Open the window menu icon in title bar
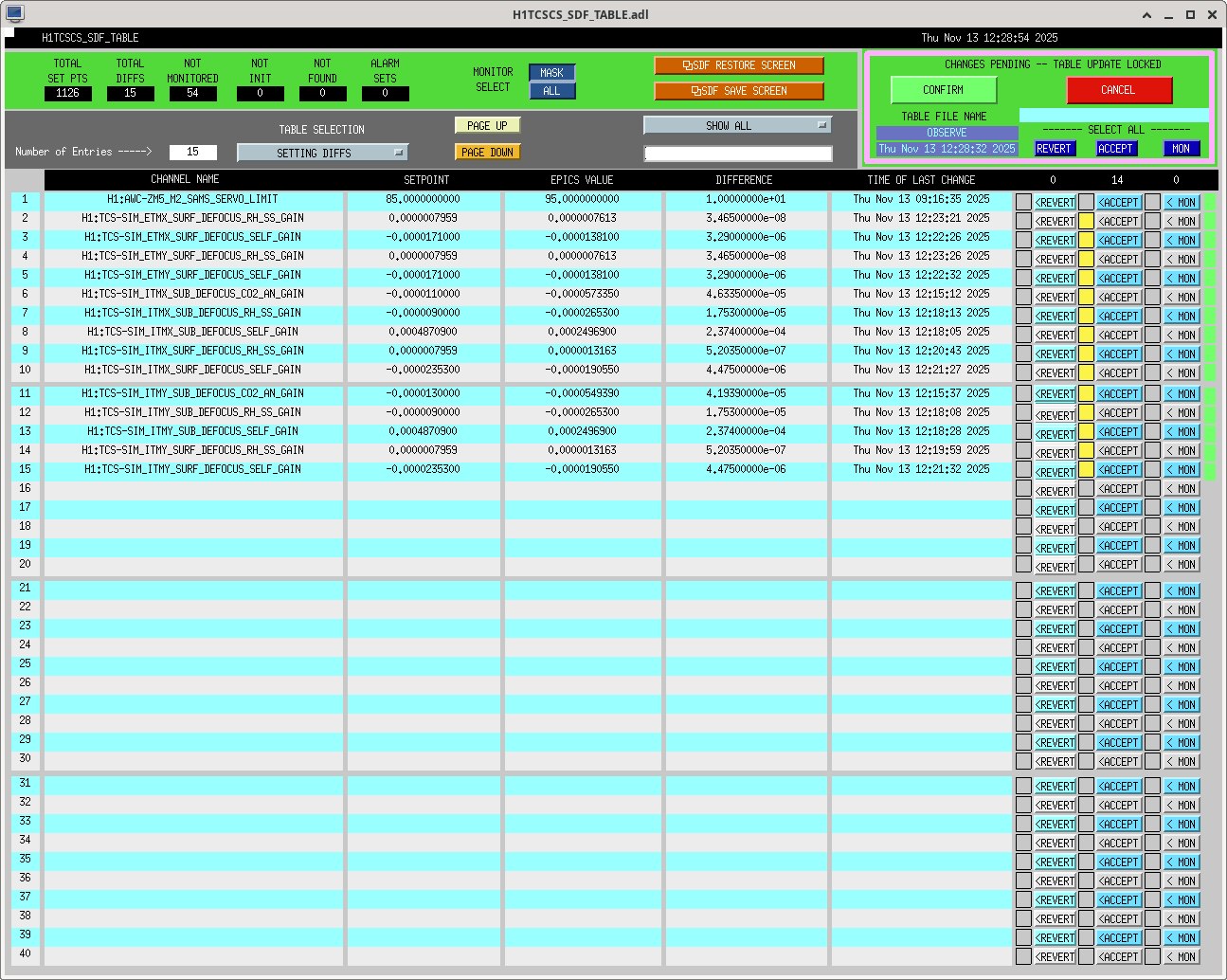The image size is (1227, 980). point(14,14)
